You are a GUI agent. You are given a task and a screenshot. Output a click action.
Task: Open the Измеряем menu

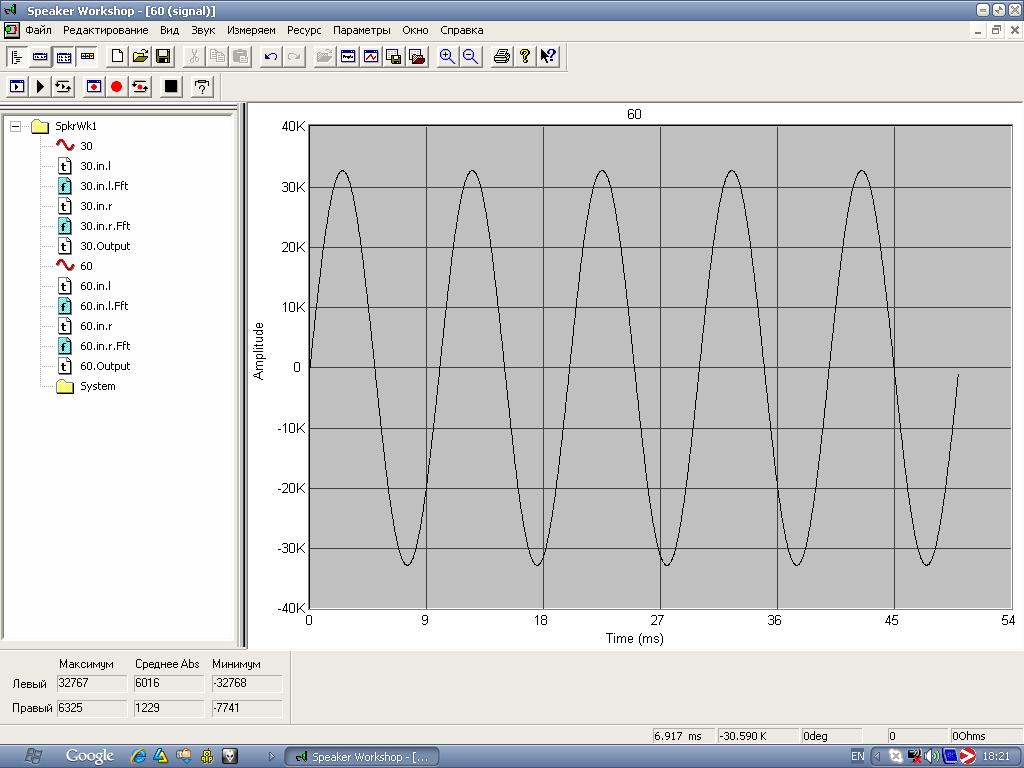(251, 30)
